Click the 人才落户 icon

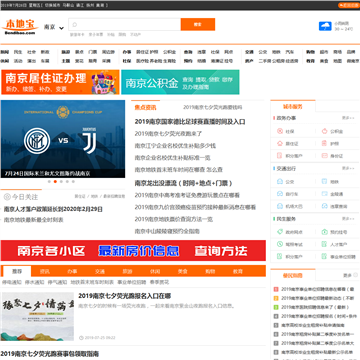(x=325, y=244)
